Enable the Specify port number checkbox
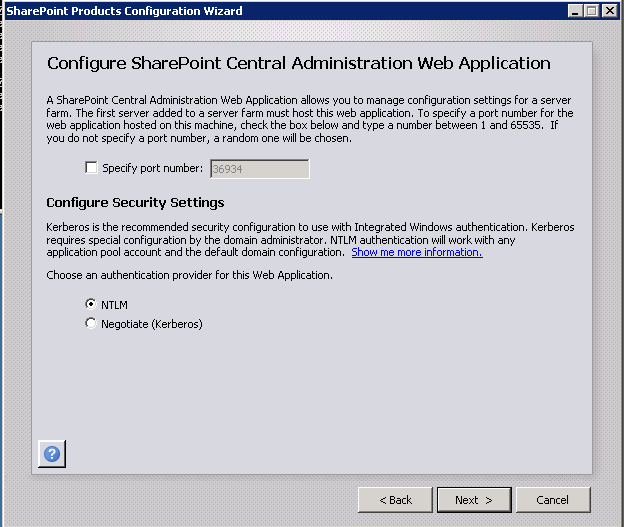The width and height of the screenshot is (624, 527). coord(92,169)
